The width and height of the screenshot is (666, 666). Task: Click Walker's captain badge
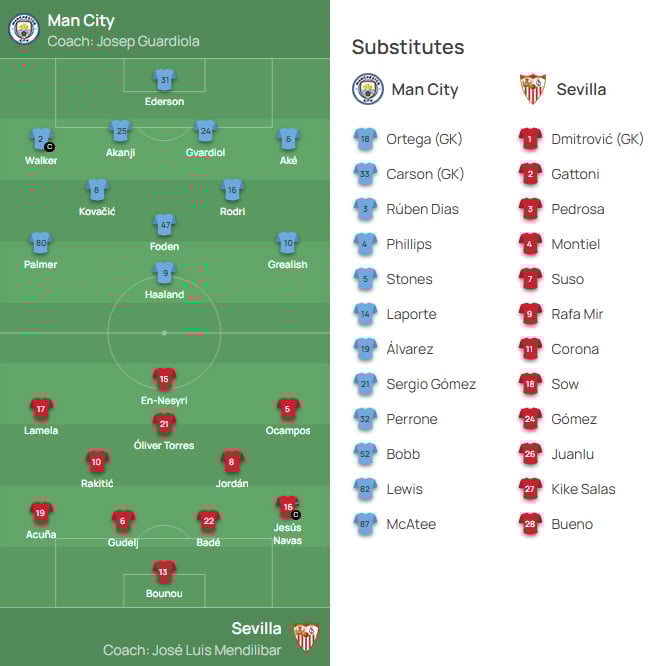click(x=50, y=147)
